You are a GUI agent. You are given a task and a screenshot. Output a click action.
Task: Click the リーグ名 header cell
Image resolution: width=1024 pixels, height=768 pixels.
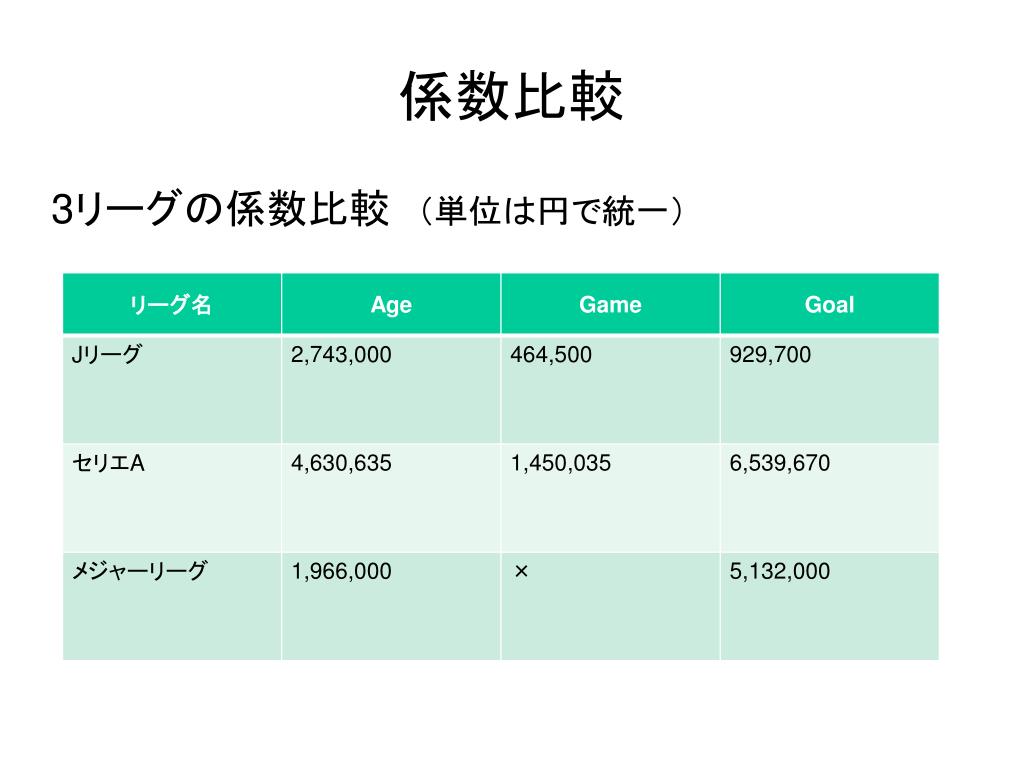point(172,304)
